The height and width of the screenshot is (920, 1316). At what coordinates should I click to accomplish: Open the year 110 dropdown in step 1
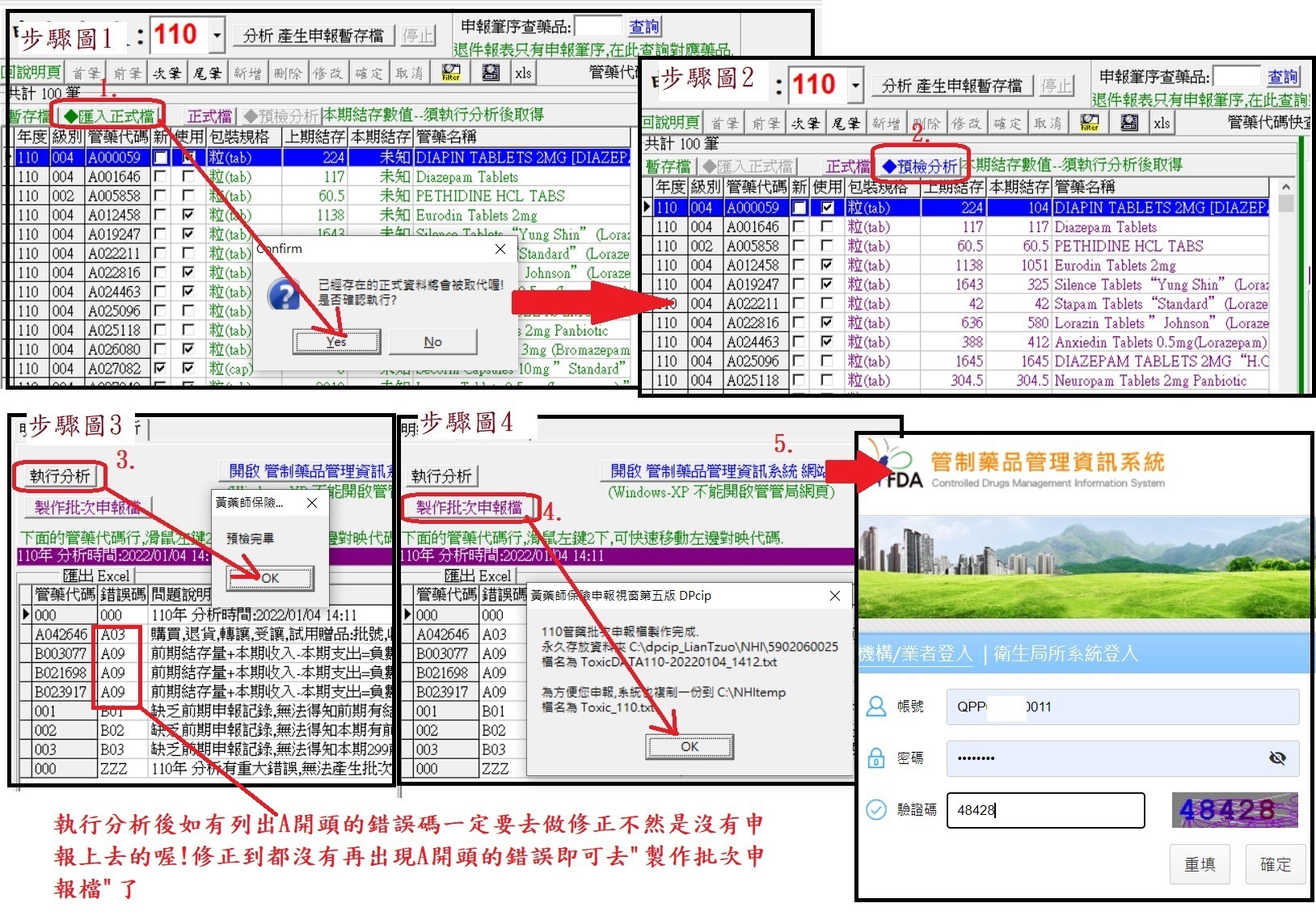pos(217,36)
